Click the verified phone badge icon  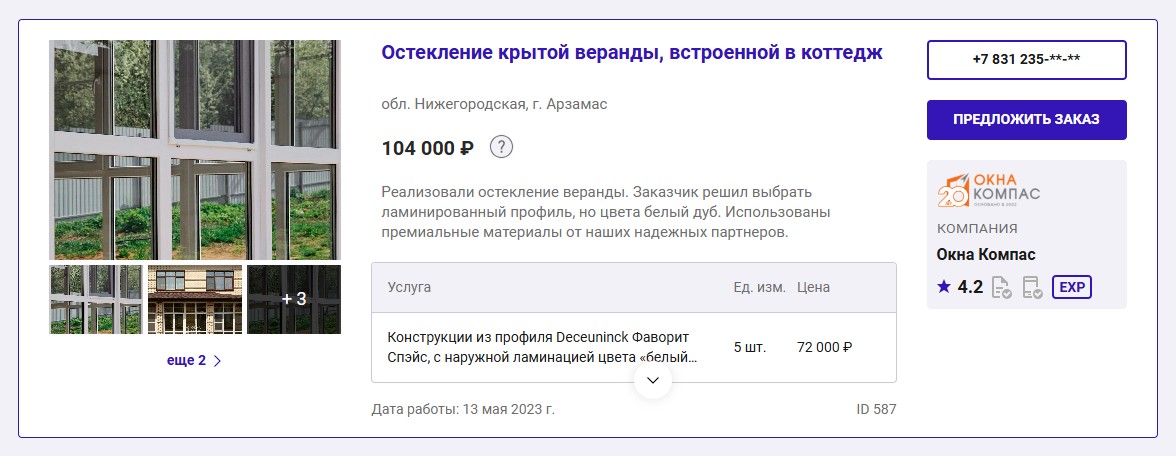(1033, 288)
